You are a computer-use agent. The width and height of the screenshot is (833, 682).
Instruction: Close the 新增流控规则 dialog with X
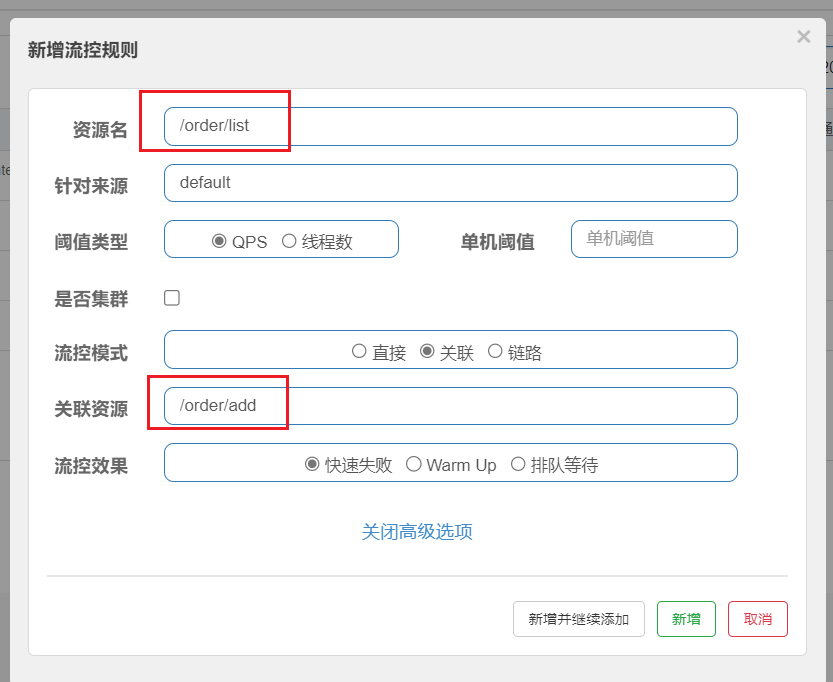803,37
